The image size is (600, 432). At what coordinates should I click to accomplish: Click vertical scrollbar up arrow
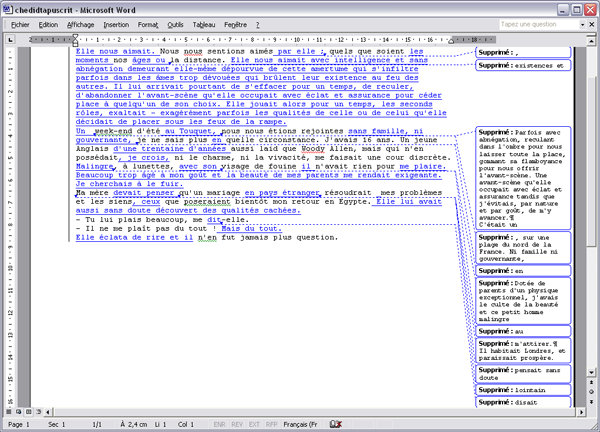591,40
